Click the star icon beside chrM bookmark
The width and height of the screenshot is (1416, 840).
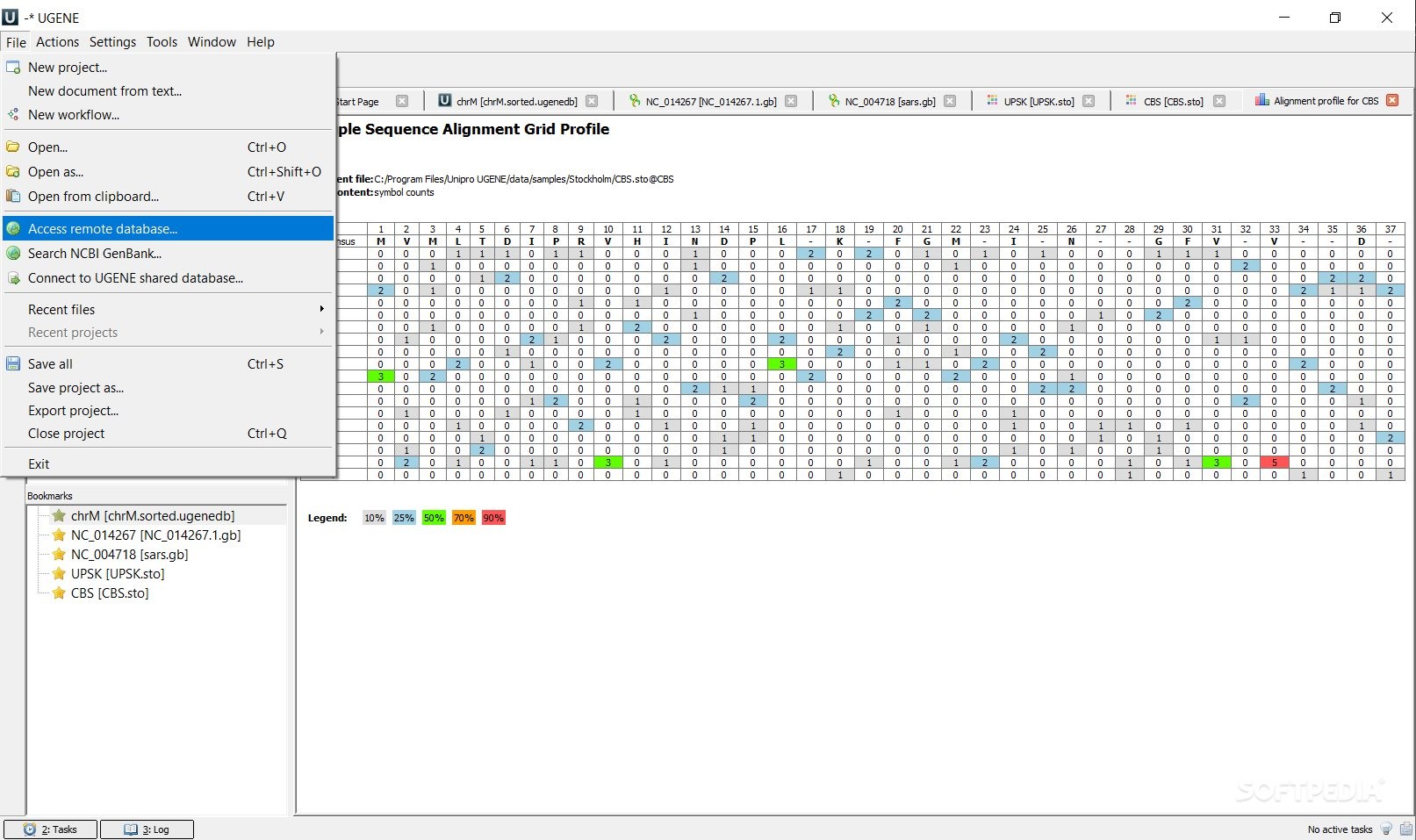[x=59, y=516]
